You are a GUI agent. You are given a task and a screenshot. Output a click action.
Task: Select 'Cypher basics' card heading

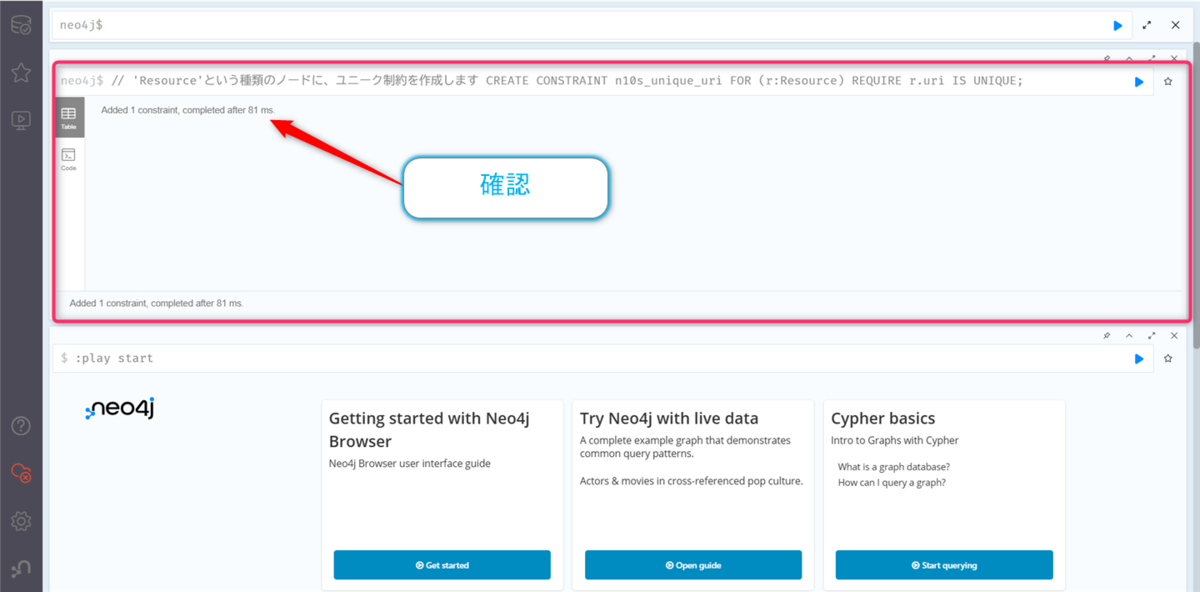coord(883,418)
